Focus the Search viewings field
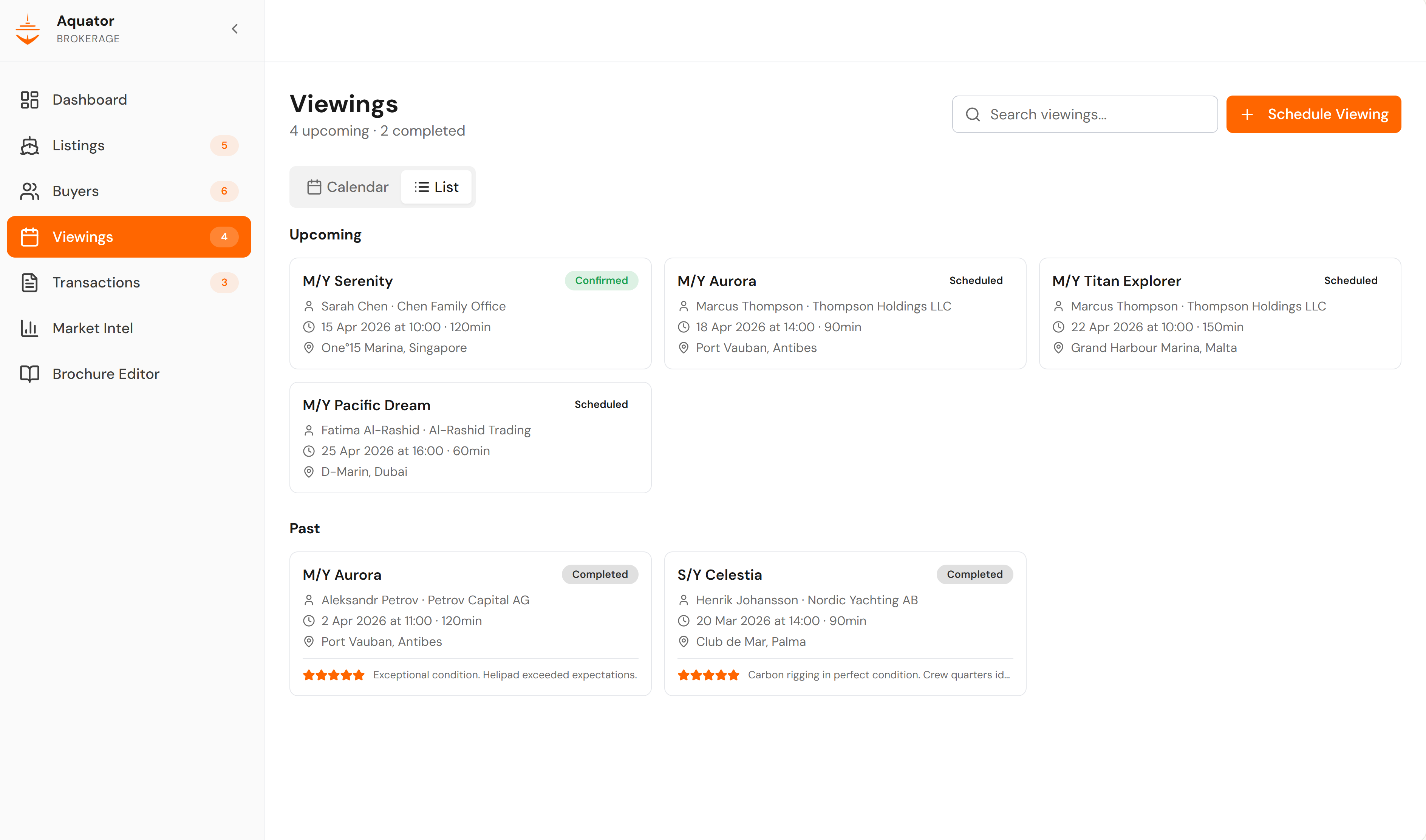Image resolution: width=1426 pixels, height=840 pixels. pyautogui.click(x=1093, y=114)
